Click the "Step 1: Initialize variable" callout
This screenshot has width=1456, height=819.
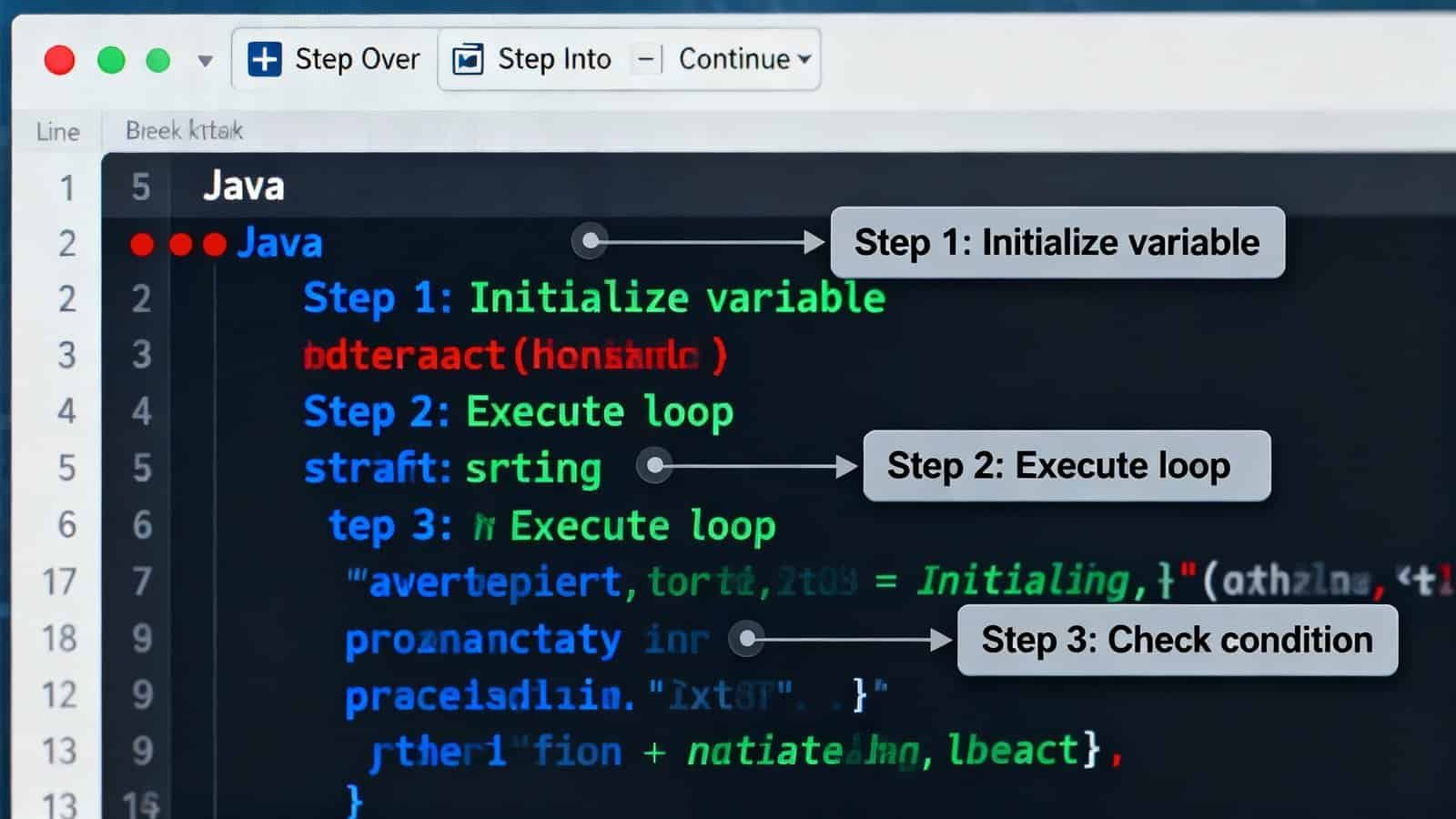[1057, 242]
